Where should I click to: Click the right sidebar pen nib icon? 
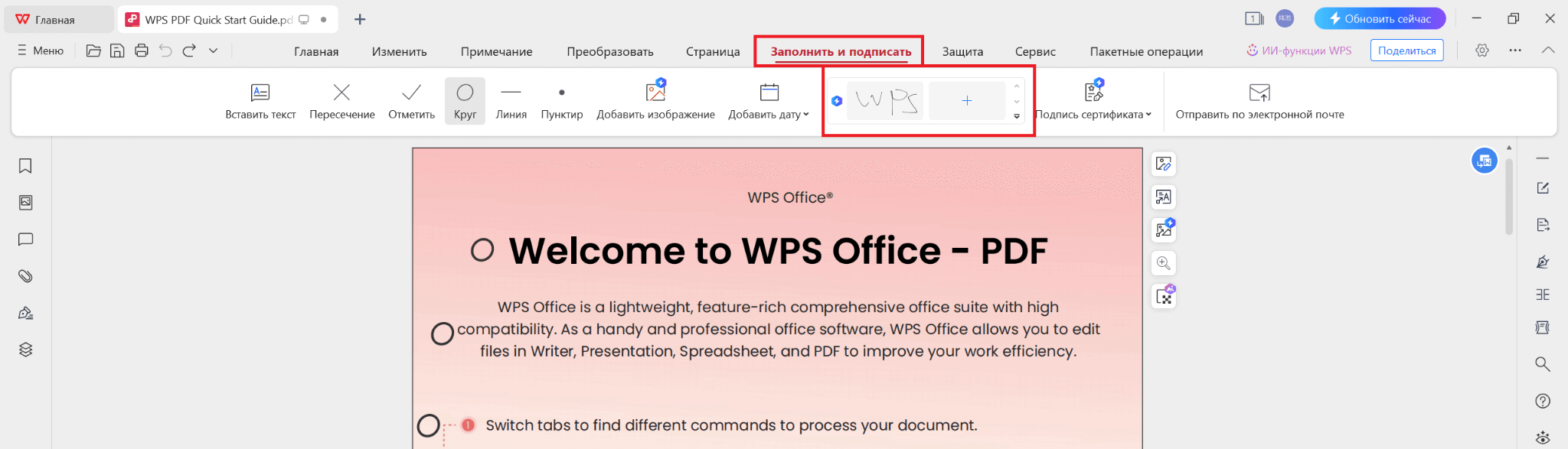pos(1543,262)
